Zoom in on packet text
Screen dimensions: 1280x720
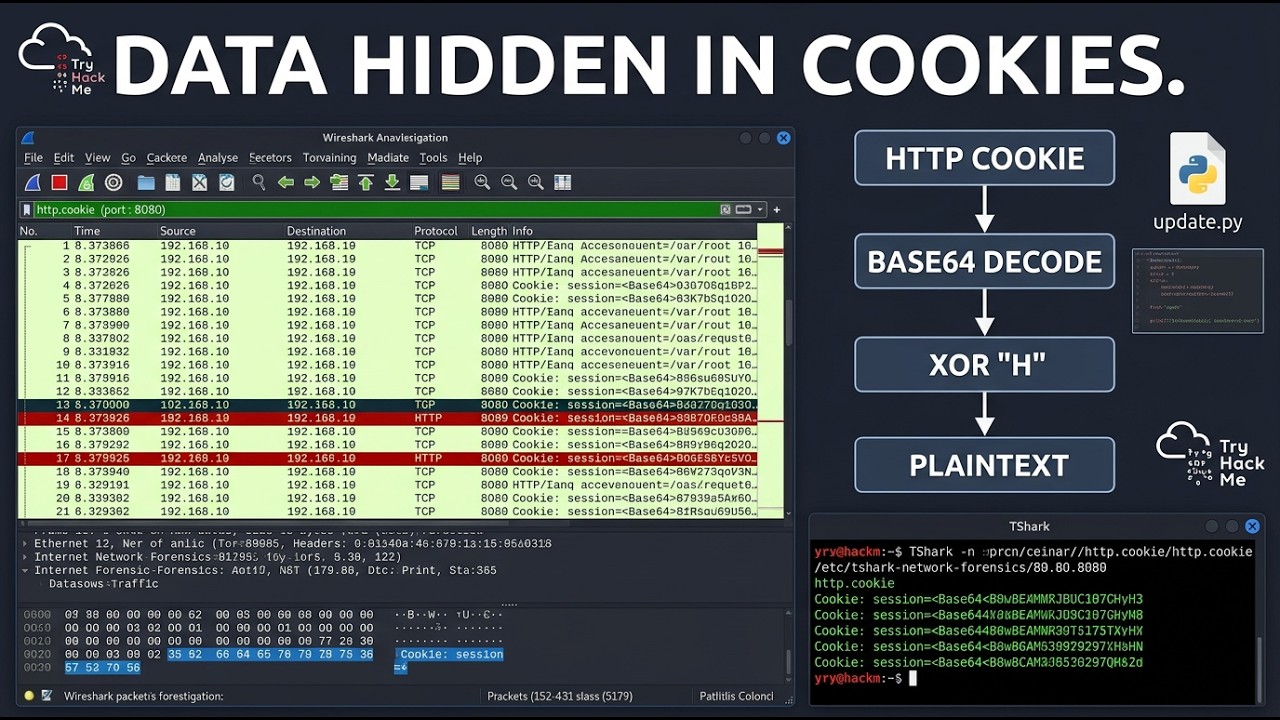pyautogui.click(x=482, y=182)
